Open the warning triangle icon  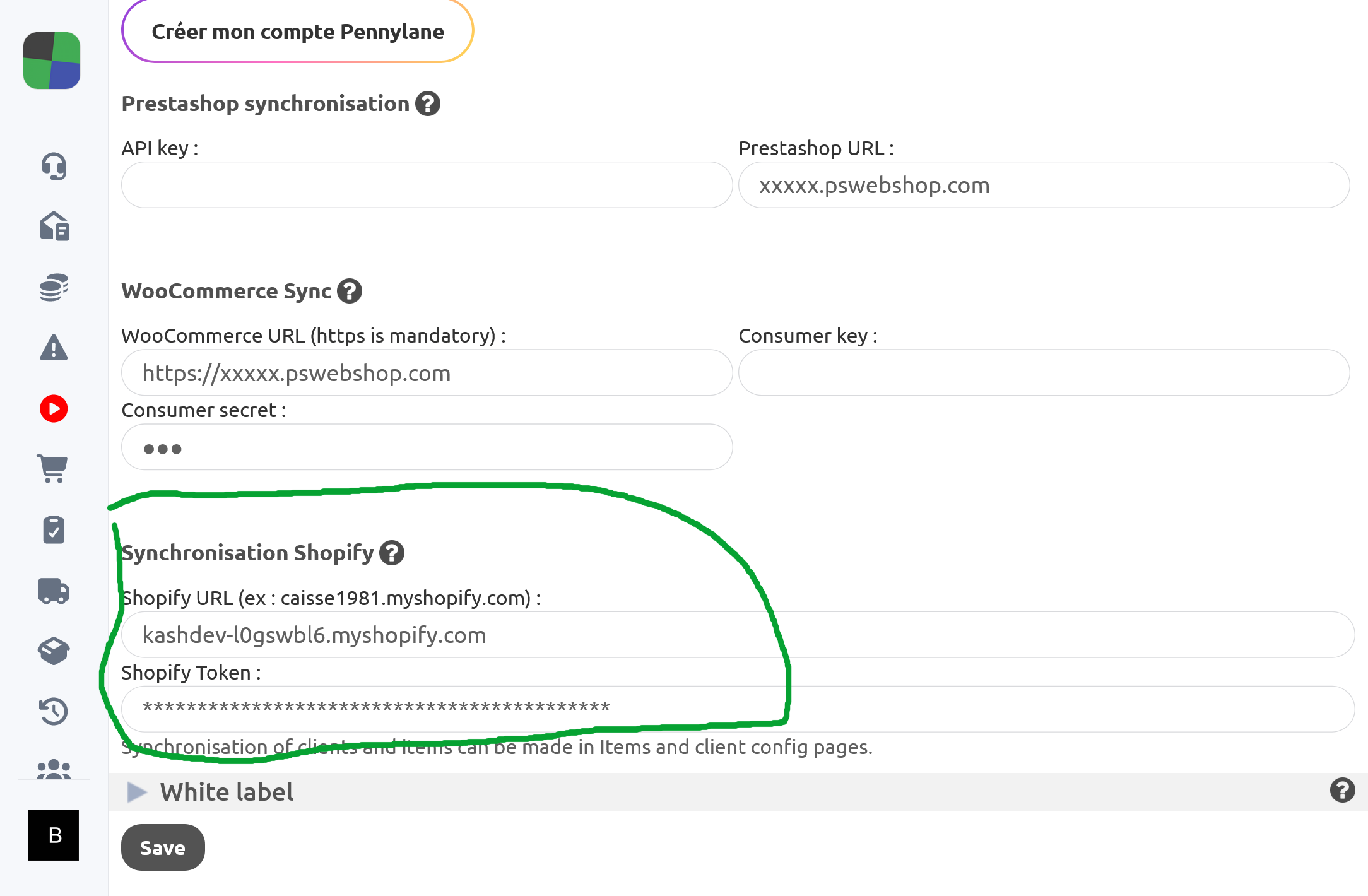(54, 348)
